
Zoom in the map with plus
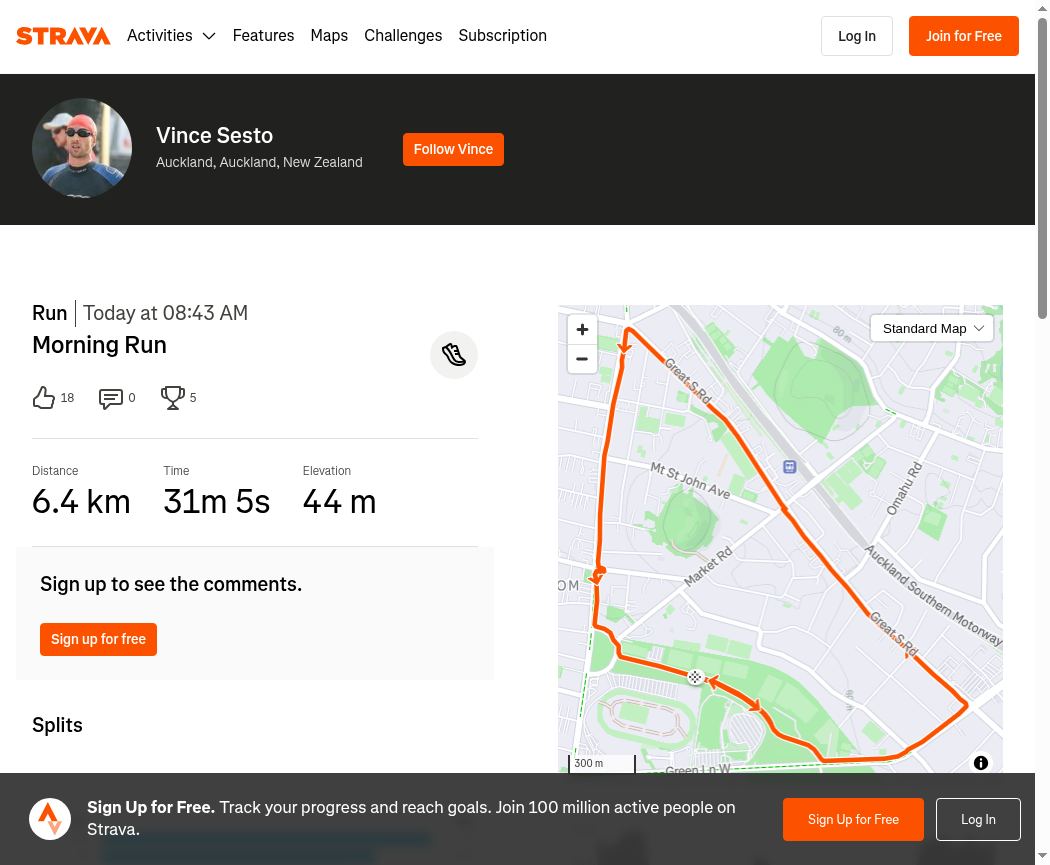[x=582, y=329]
